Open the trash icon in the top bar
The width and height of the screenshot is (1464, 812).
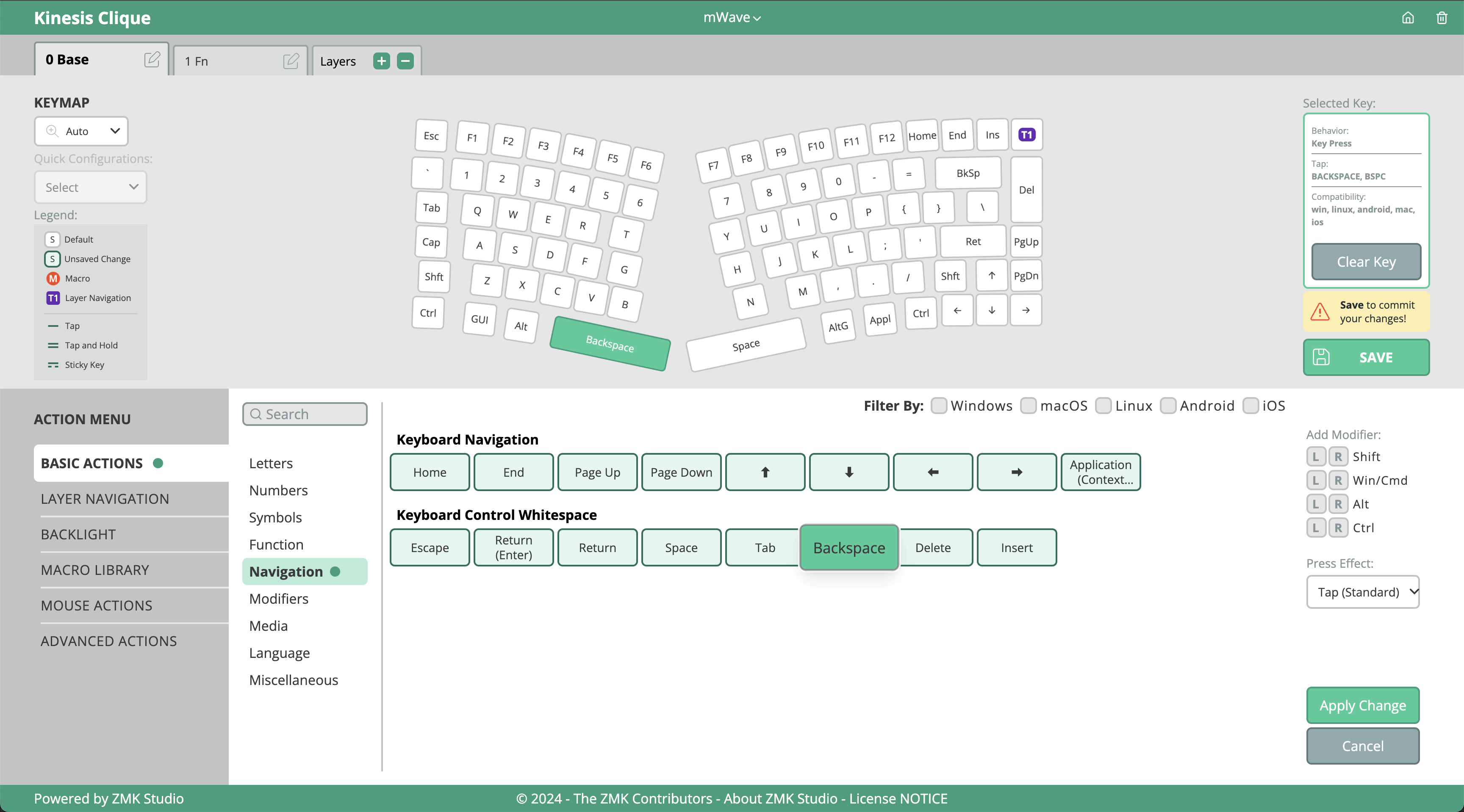point(1442,18)
